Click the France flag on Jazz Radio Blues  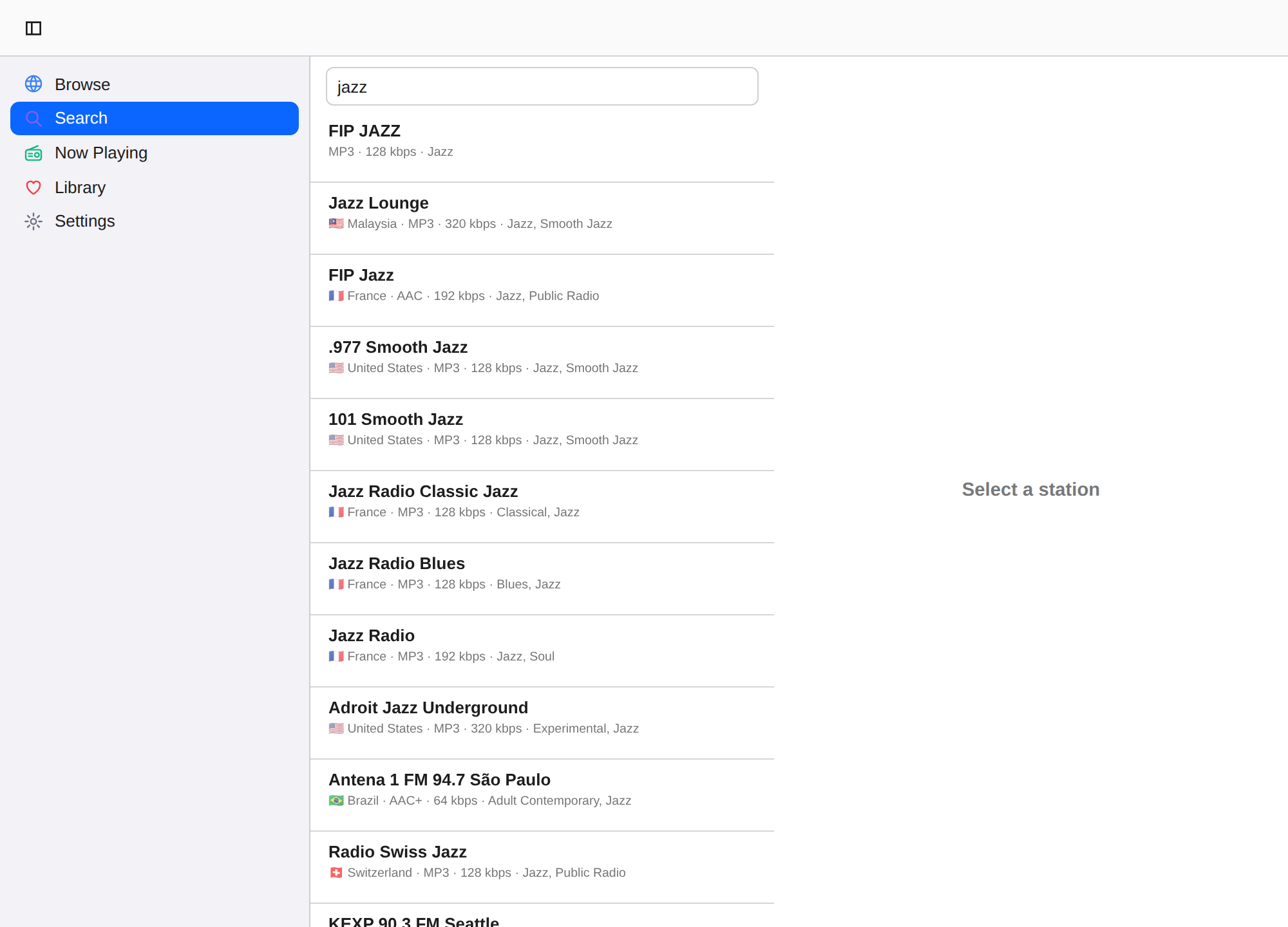(336, 585)
